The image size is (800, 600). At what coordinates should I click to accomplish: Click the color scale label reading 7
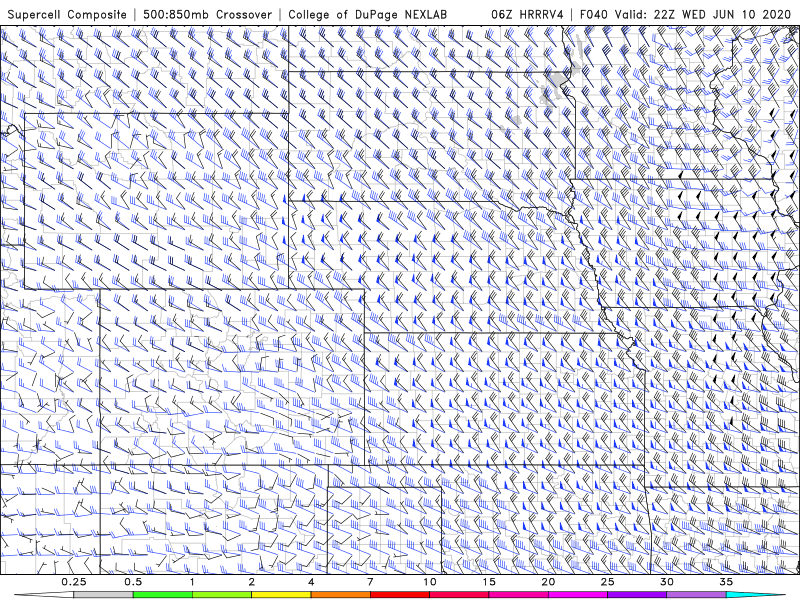click(x=370, y=582)
